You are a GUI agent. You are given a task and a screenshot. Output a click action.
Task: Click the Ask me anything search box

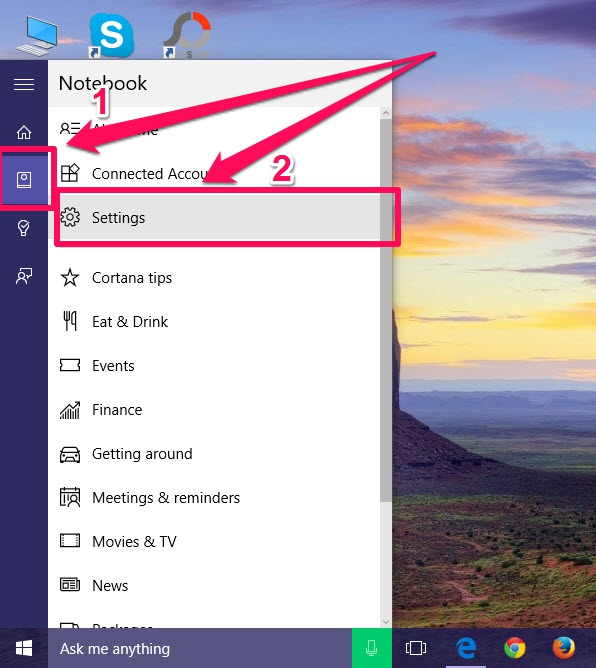click(200, 648)
